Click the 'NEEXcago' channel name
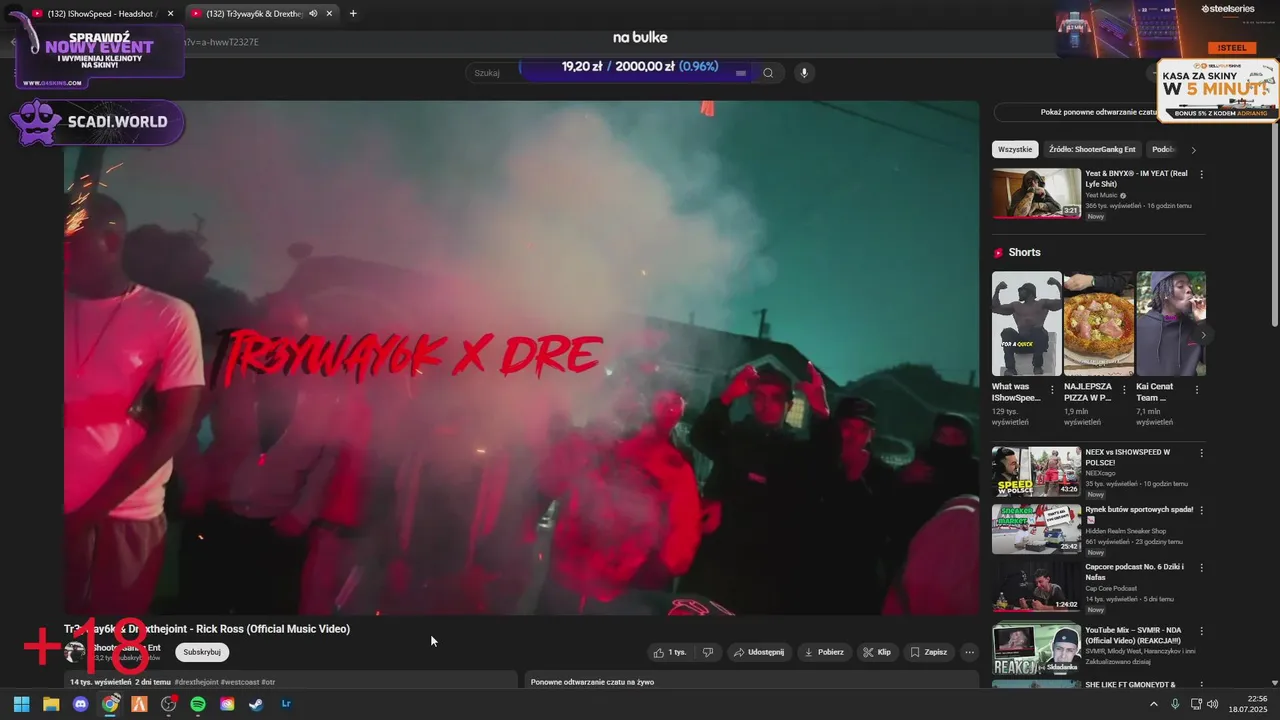Image resolution: width=1280 pixels, height=720 pixels. click(1100, 473)
